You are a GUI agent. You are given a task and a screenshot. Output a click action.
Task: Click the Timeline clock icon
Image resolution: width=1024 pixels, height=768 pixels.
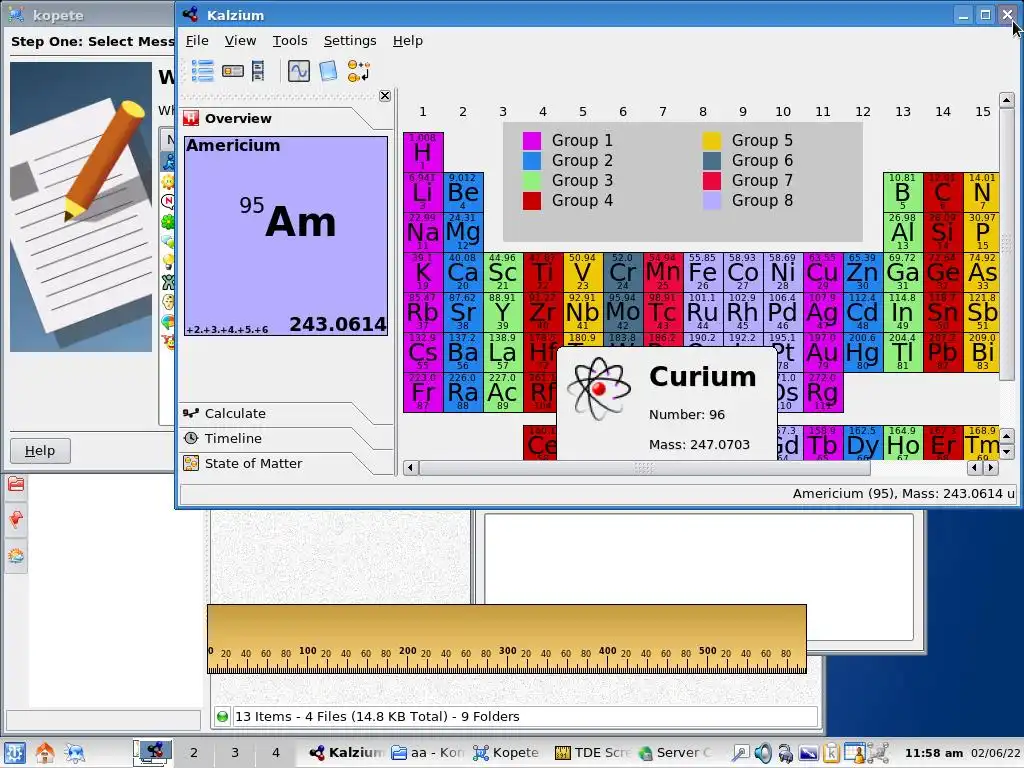(x=191, y=438)
